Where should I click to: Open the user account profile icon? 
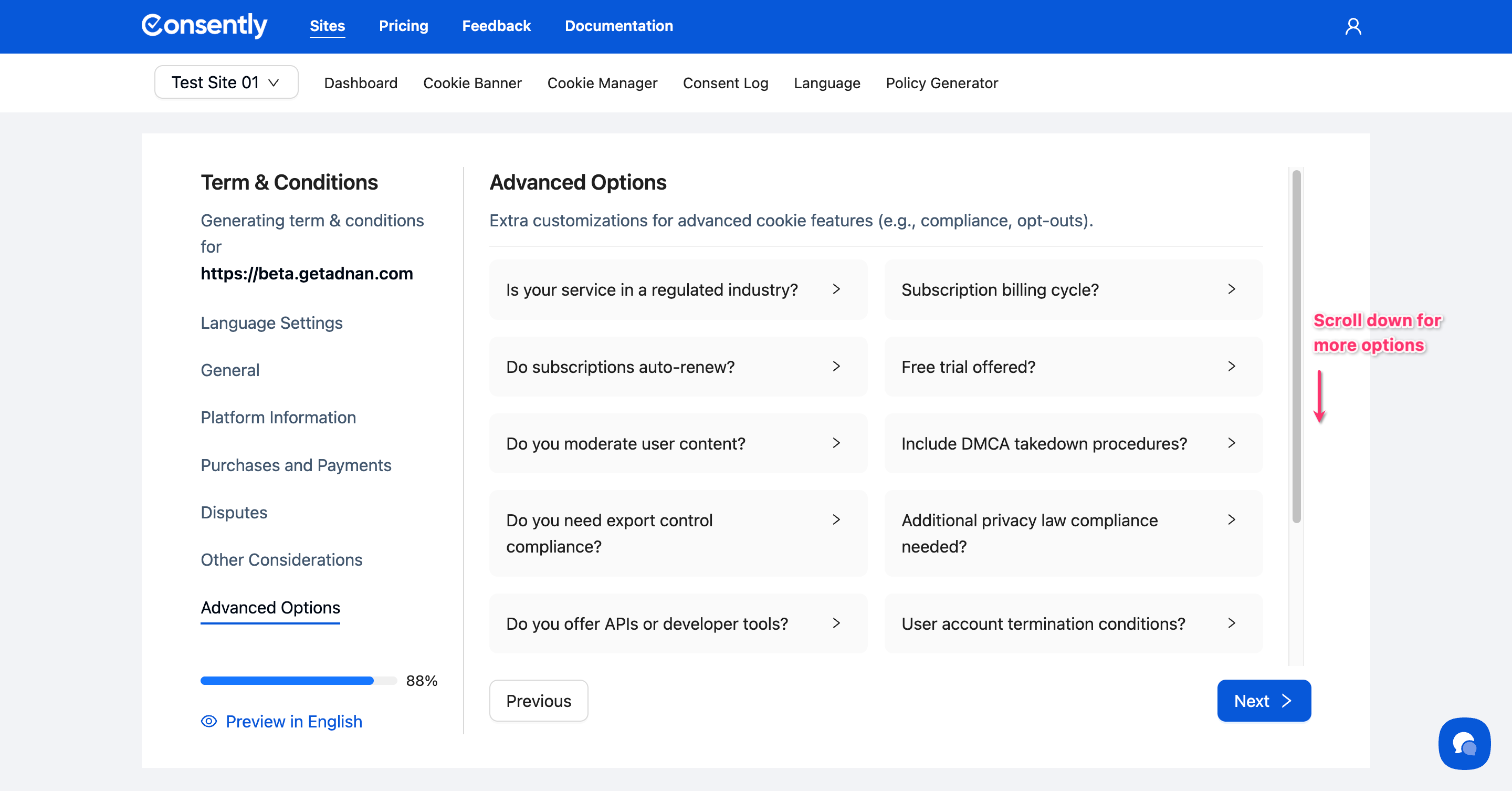click(x=1353, y=26)
